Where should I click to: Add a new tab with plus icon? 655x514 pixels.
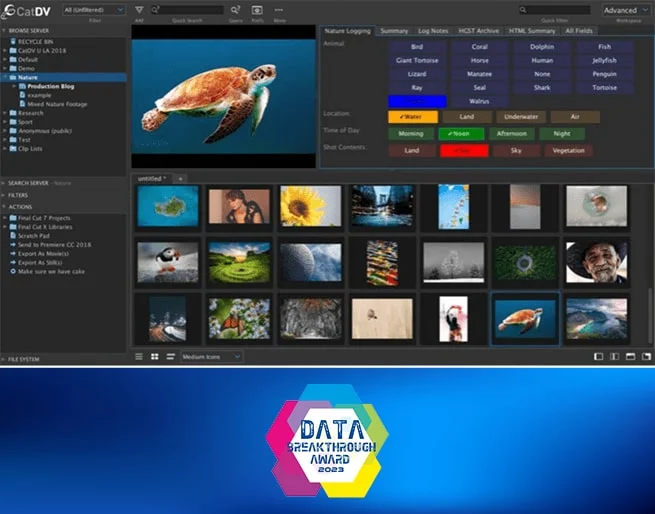pos(181,178)
